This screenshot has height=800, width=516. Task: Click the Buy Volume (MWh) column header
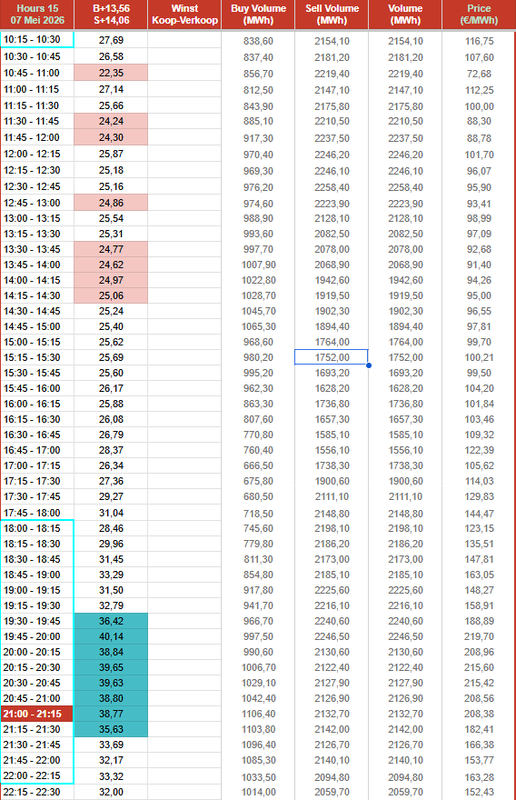pos(258,15)
